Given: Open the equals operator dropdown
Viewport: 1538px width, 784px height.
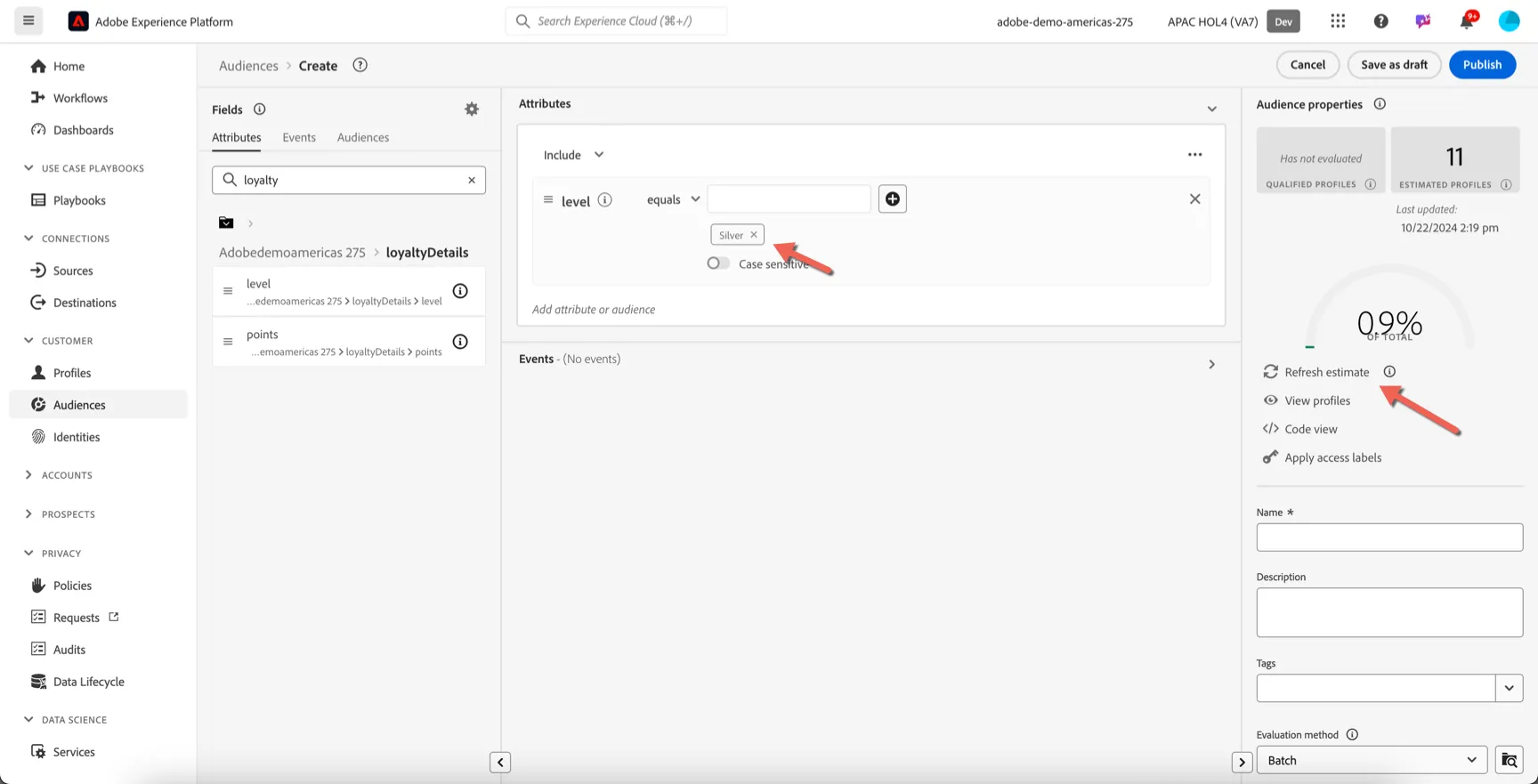Looking at the screenshot, I should click(x=673, y=199).
